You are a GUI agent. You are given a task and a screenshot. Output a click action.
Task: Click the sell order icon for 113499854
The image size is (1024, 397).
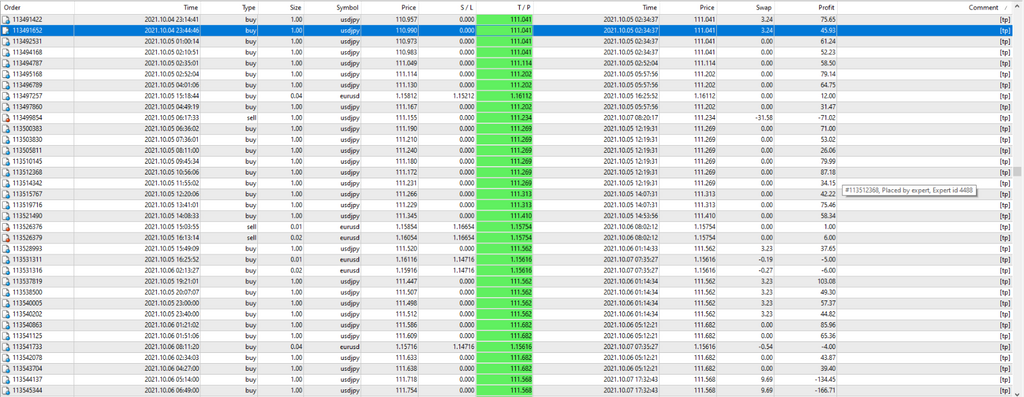(x=6, y=118)
